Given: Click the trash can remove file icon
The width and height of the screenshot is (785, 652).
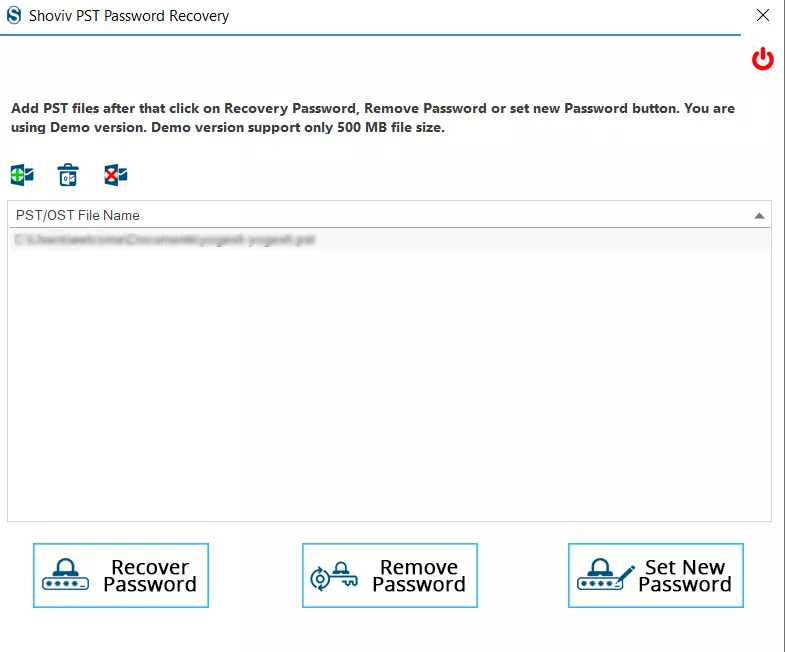Looking at the screenshot, I should (68, 175).
